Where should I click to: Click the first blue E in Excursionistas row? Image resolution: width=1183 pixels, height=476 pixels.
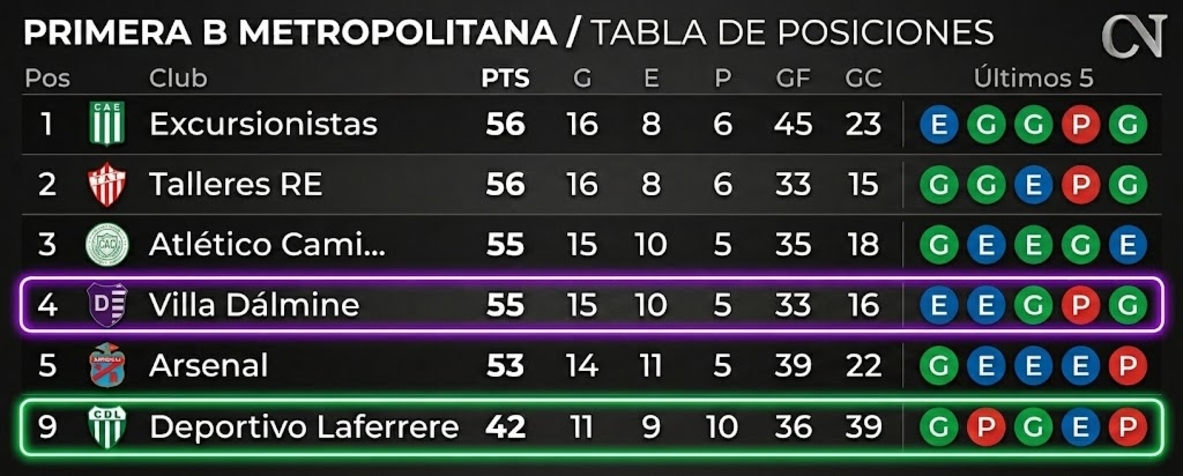[939, 124]
